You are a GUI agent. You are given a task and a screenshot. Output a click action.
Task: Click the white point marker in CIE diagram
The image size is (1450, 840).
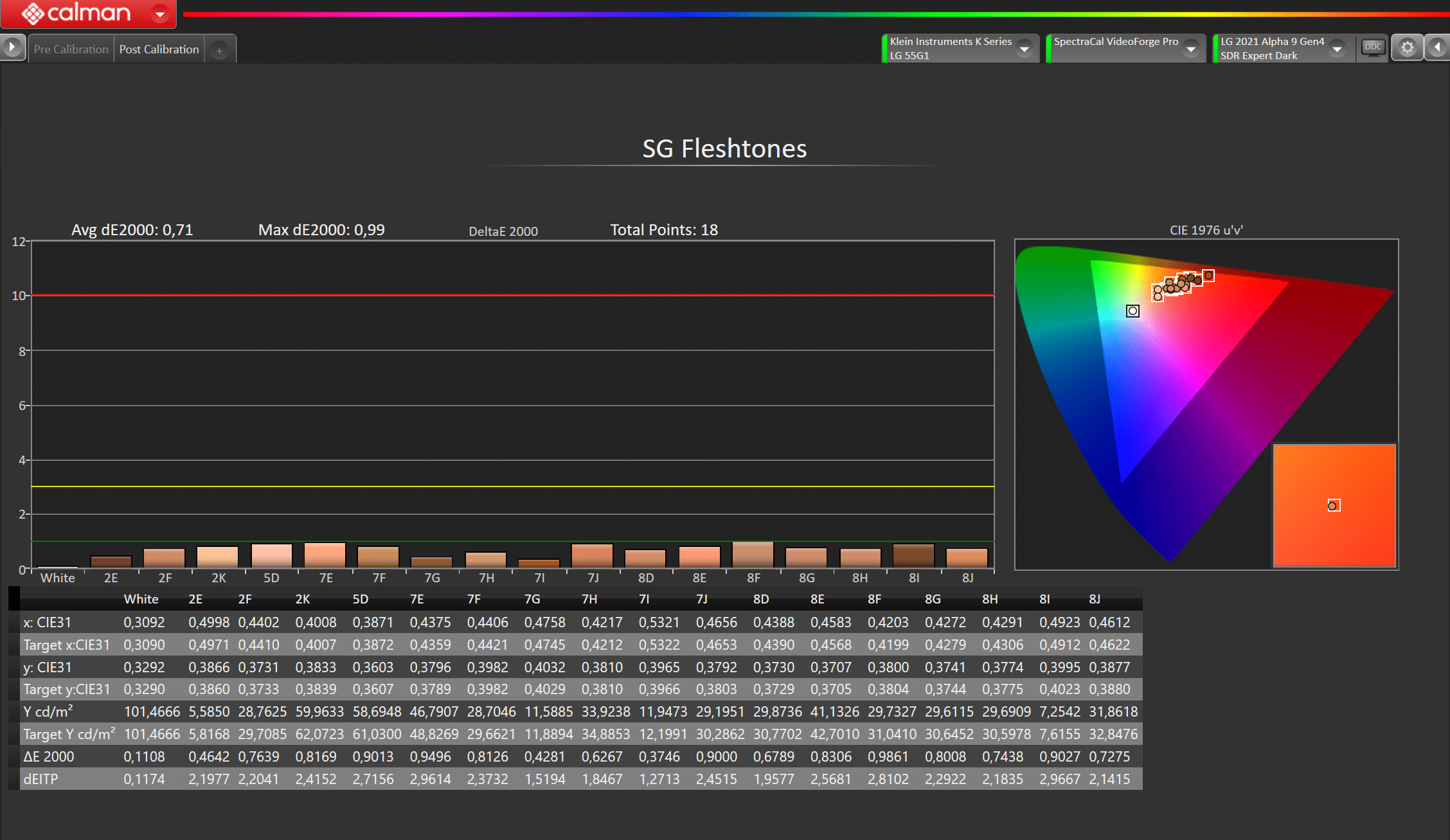pyautogui.click(x=1132, y=311)
